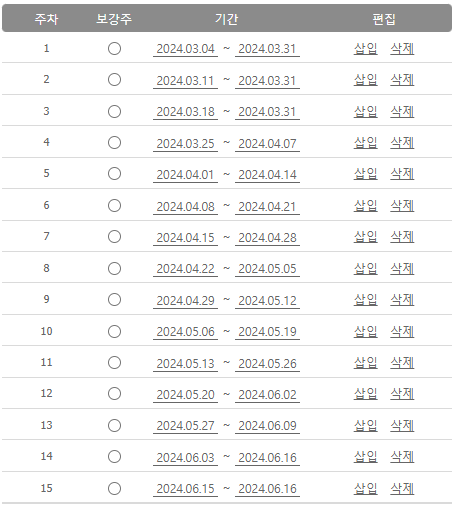
Task: Click 삽입 for week 1
Action: [x=366, y=49]
